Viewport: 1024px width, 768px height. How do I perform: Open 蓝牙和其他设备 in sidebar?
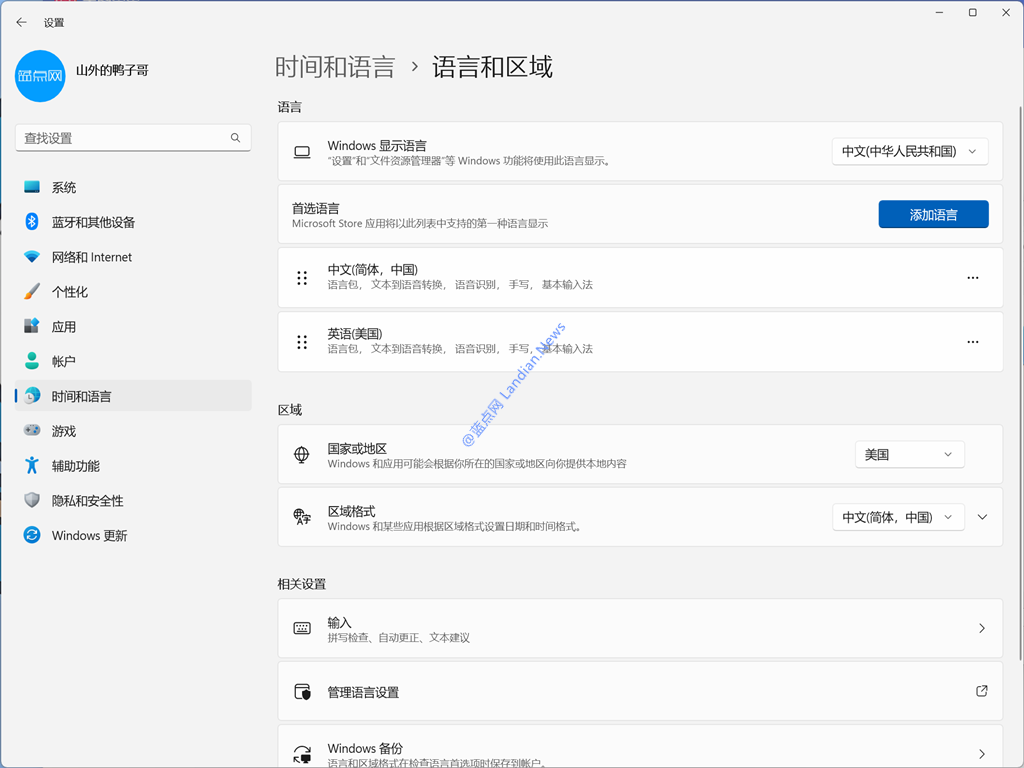coord(93,222)
